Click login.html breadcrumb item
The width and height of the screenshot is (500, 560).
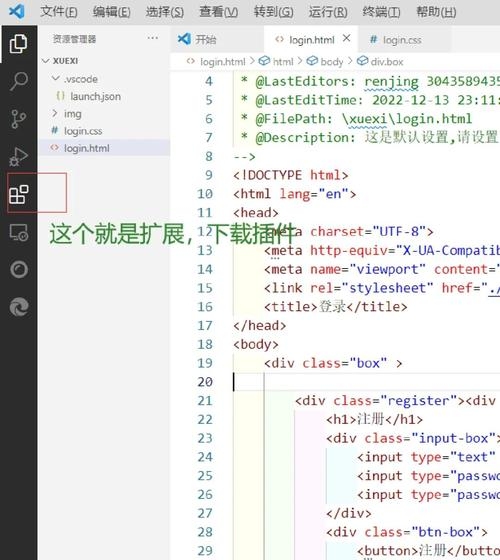pyautogui.click(x=216, y=62)
